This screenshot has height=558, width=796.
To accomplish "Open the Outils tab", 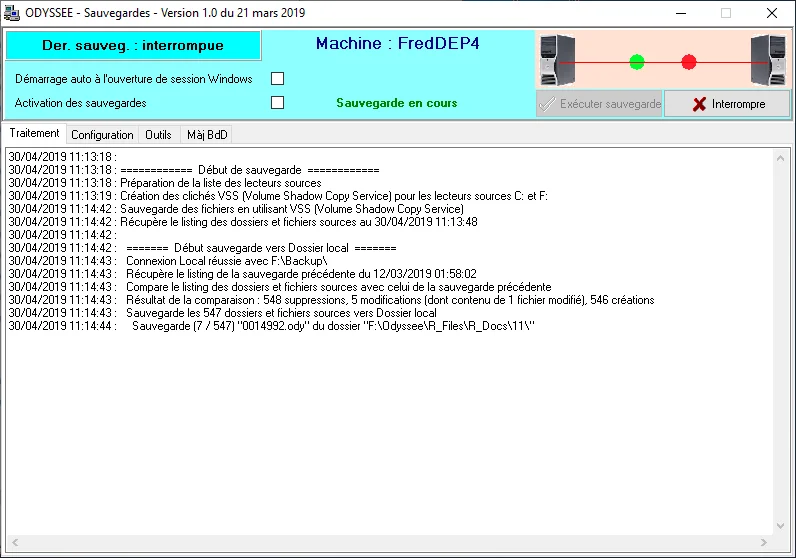I will pyautogui.click(x=158, y=135).
